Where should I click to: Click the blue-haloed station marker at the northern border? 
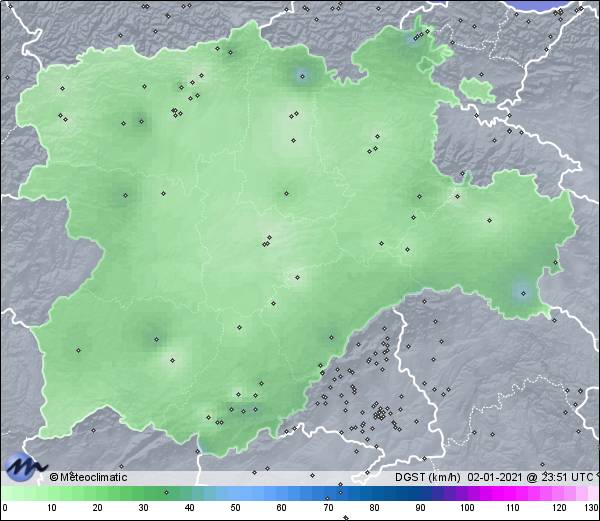302,77
